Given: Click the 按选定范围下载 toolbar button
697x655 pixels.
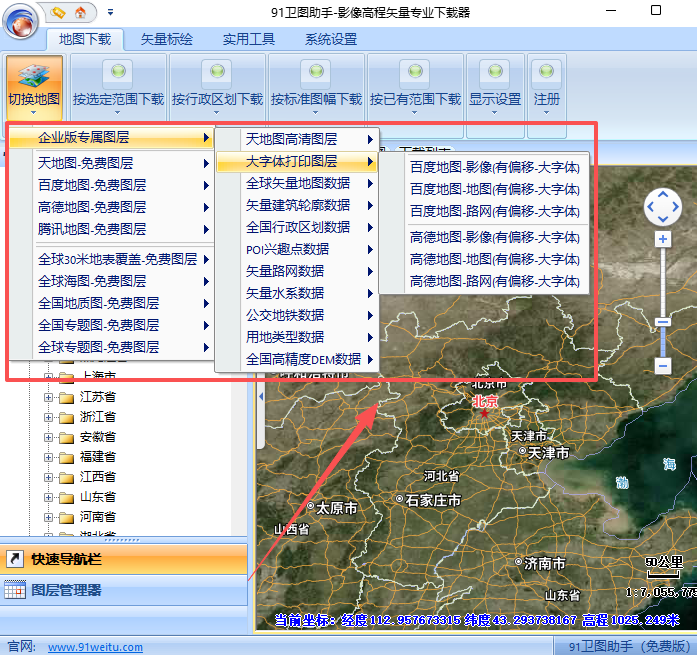Looking at the screenshot, I should pyautogui.click(x=118, y=87).
